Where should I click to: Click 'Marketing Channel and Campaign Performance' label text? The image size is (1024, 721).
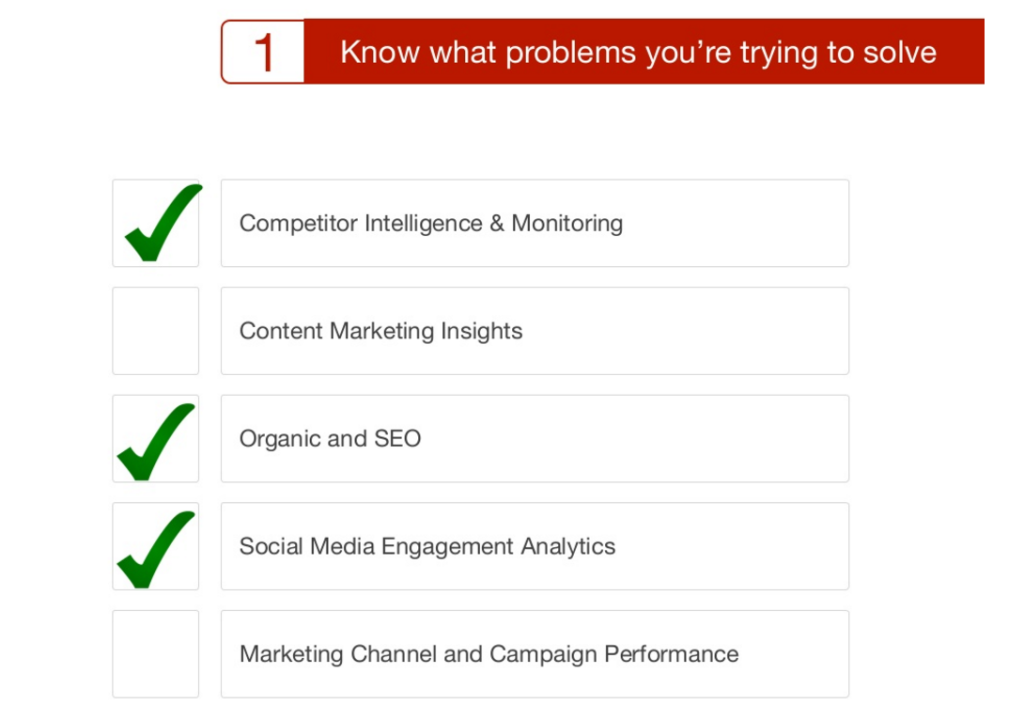489,654
